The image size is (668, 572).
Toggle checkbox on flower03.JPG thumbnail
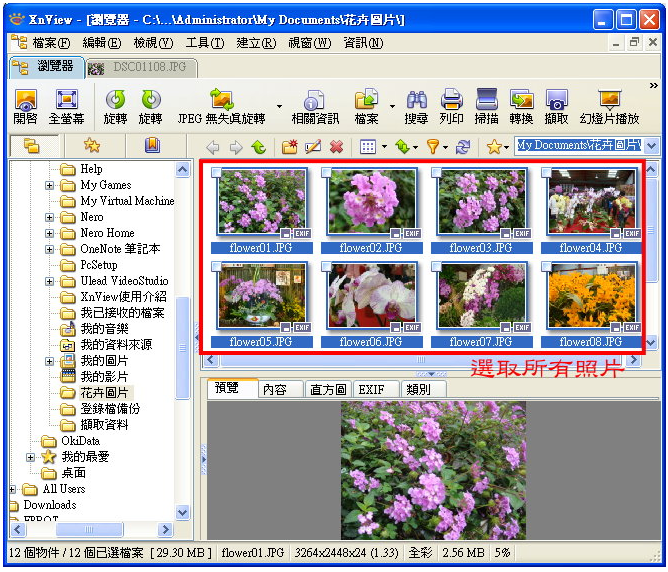coord(436,172)
